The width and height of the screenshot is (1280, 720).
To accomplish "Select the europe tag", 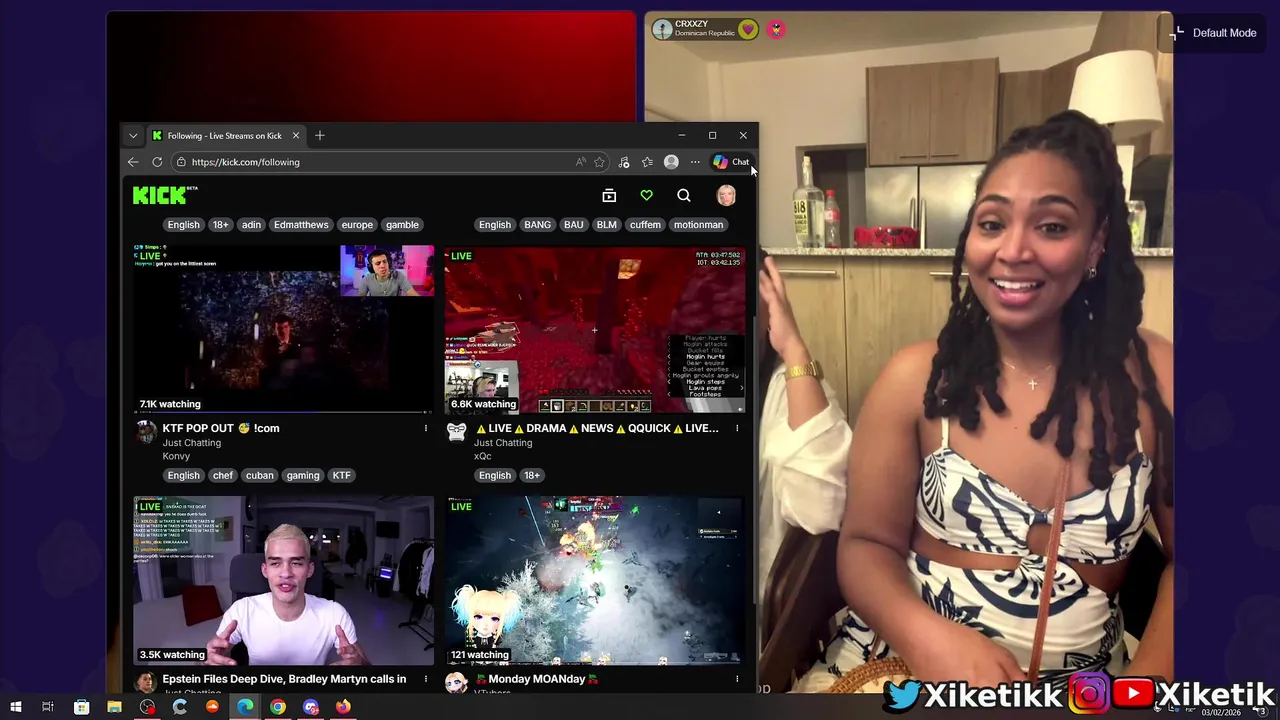I will (x=357, y=225).
